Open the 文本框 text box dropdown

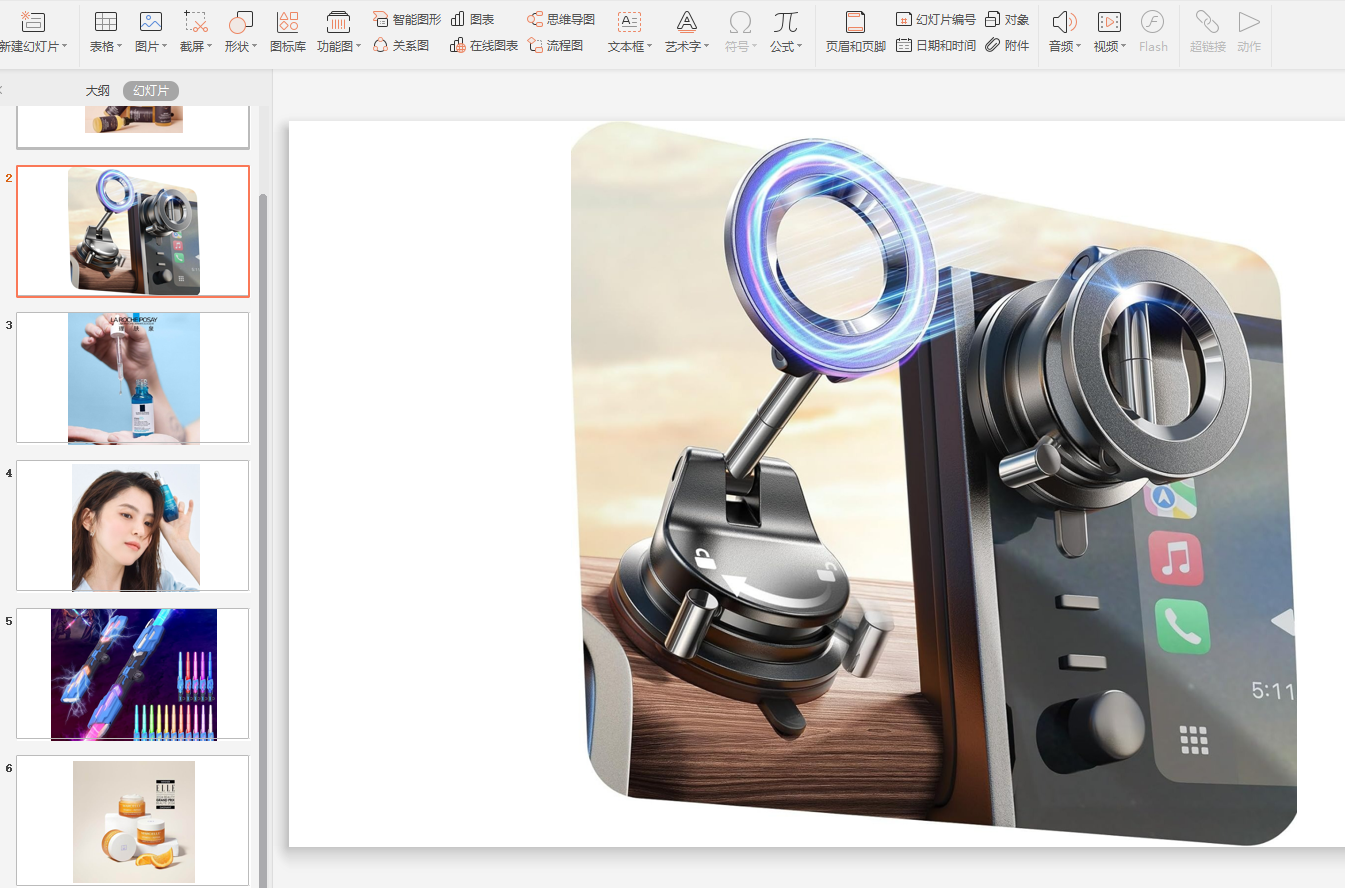point(630,46)
